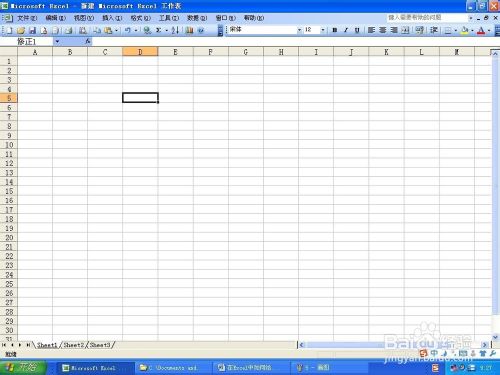Click the Currency style icon
Screen dimensions: 500x375
click(x=420, y=30)
